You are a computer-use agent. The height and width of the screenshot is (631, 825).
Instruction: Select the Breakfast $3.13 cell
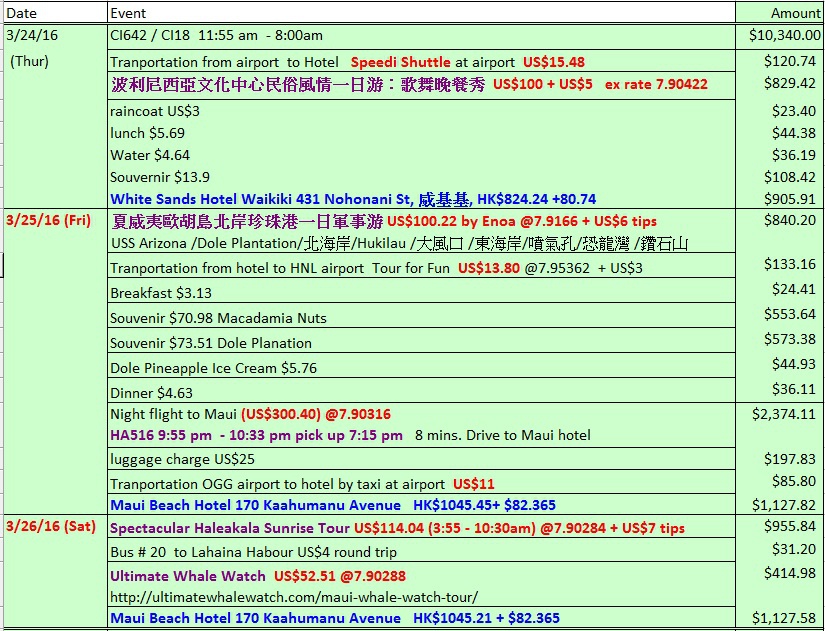(x=421, y=291)
